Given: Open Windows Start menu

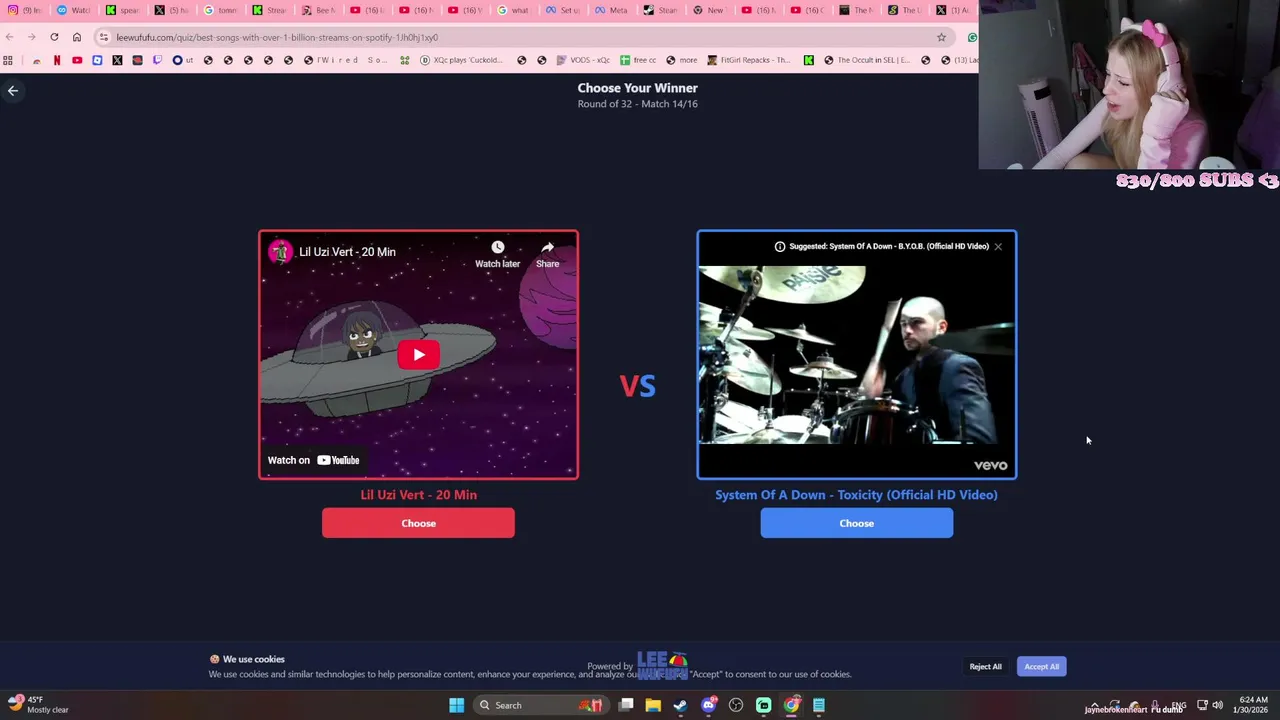Looking at the screenshot, I should pyautogui.click(x=456, y=705).
